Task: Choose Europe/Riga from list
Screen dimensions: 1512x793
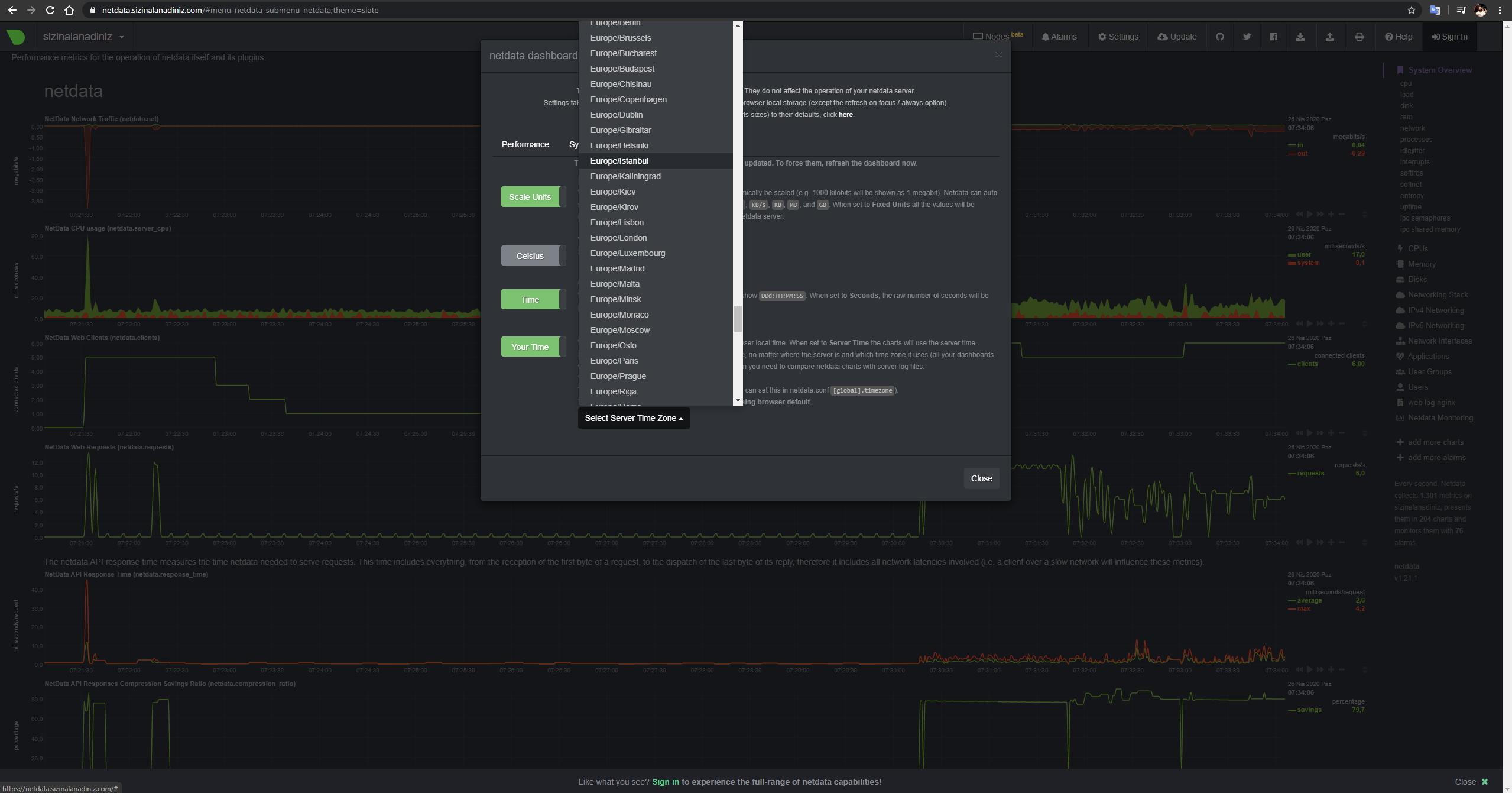Action: [x=656, y=391]
